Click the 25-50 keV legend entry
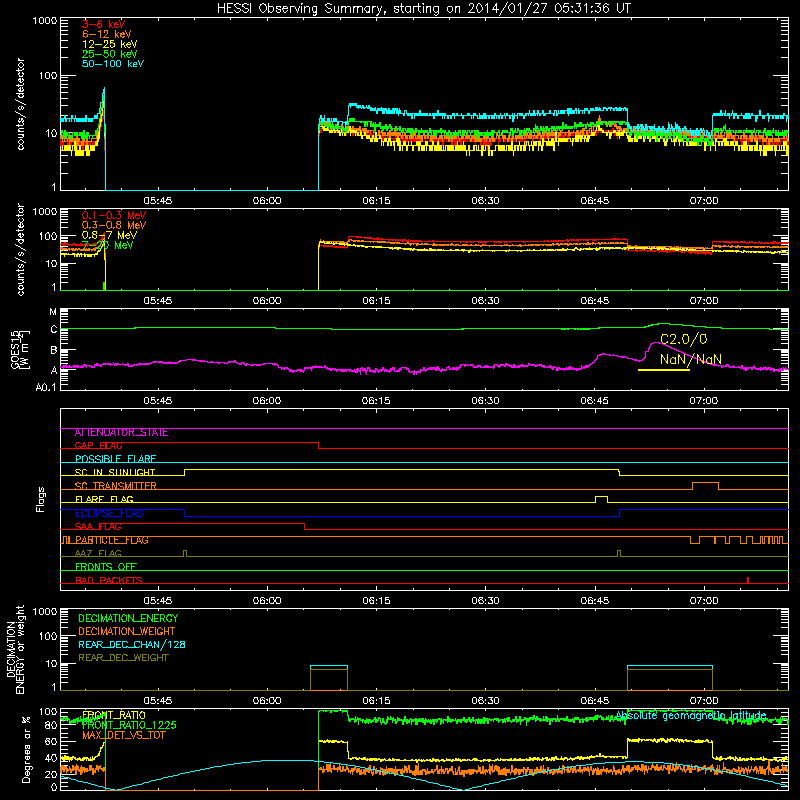Screen dimensions: 800x800 point(110,54)
